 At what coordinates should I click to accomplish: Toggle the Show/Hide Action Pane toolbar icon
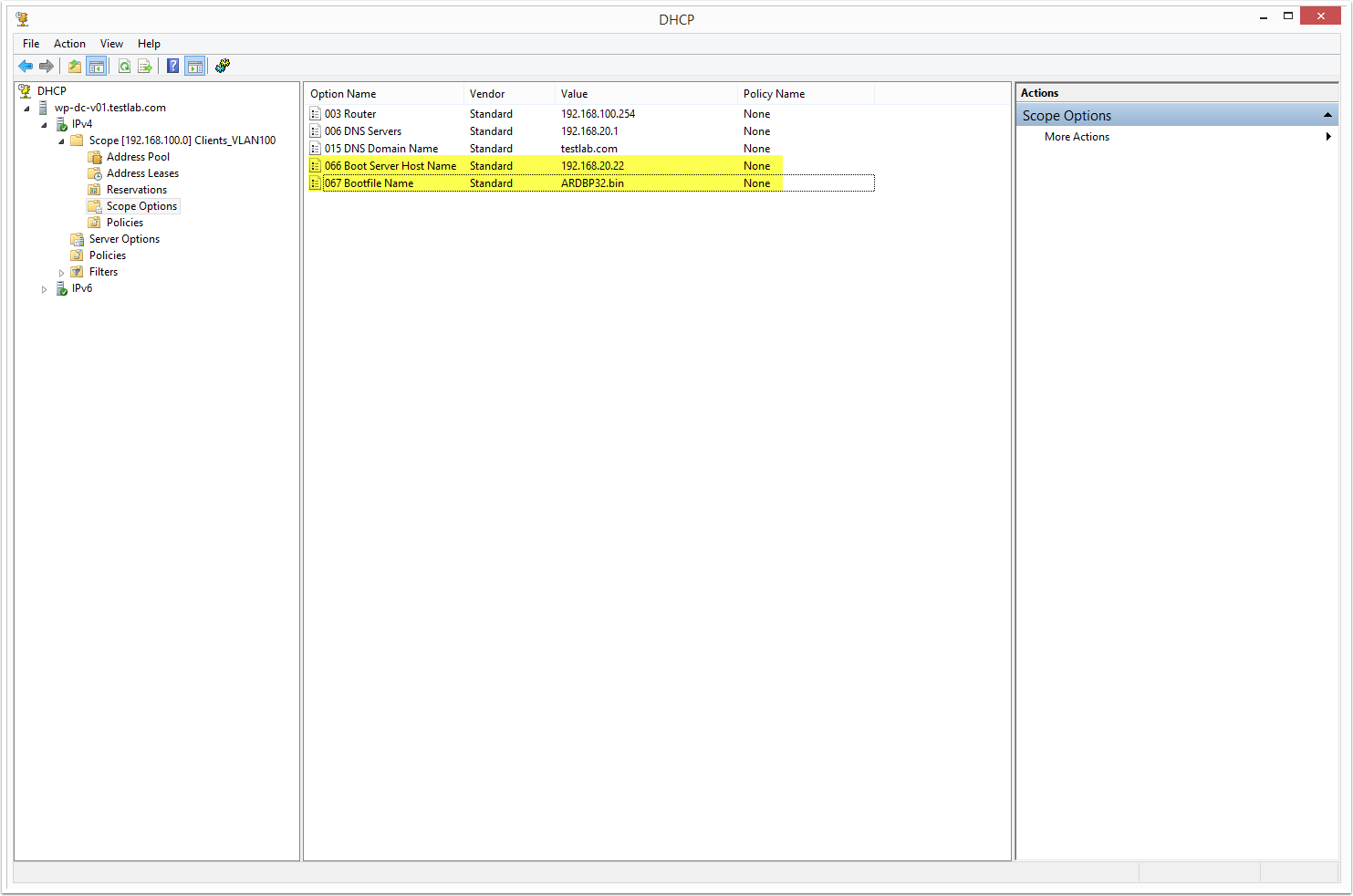194,66
